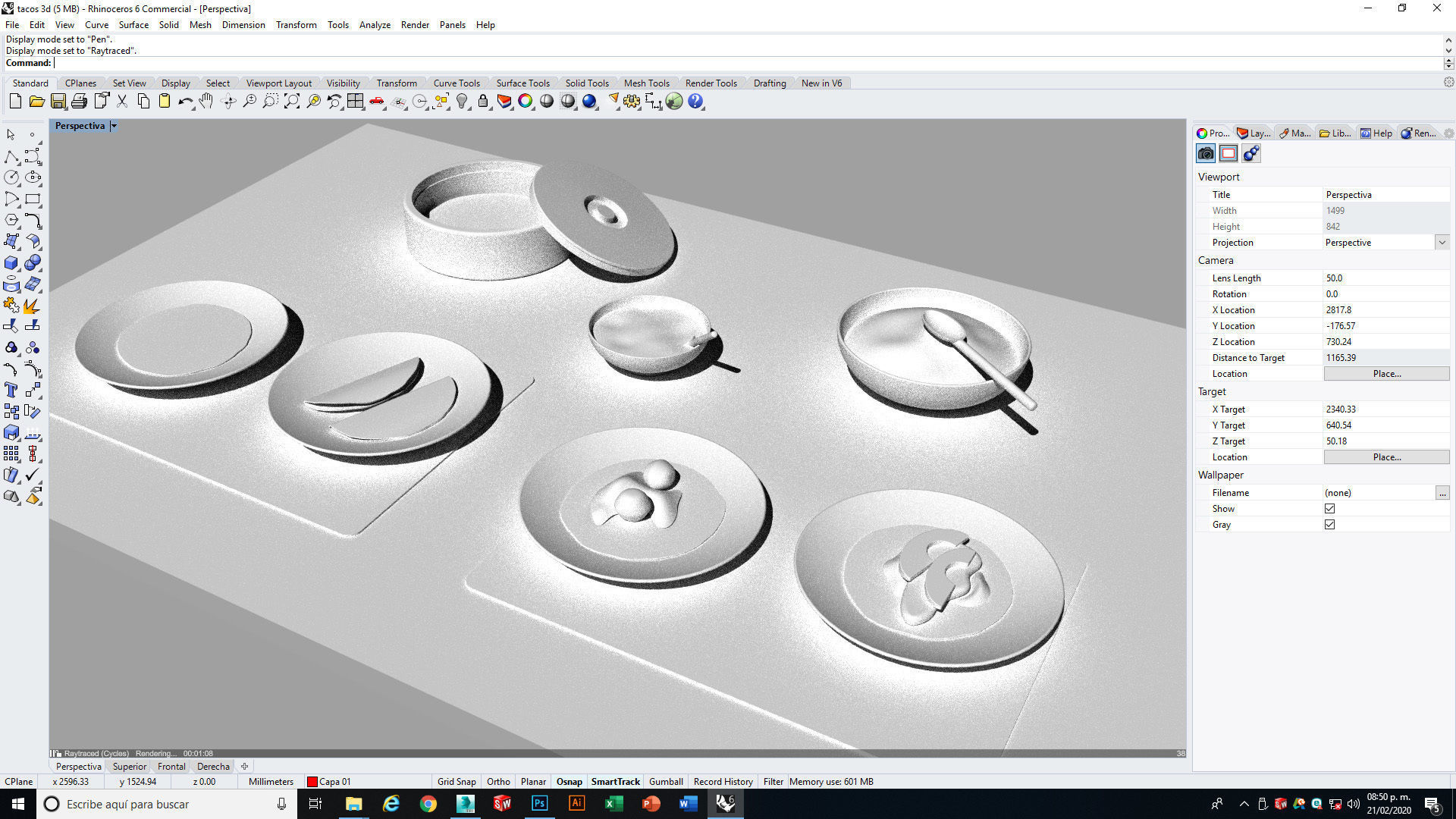Image resolution: width=1456 pixels, height=819 pixels.
Task: Open the Perspectiva viewport title dropdown arrow
Action: click(114, 126)
